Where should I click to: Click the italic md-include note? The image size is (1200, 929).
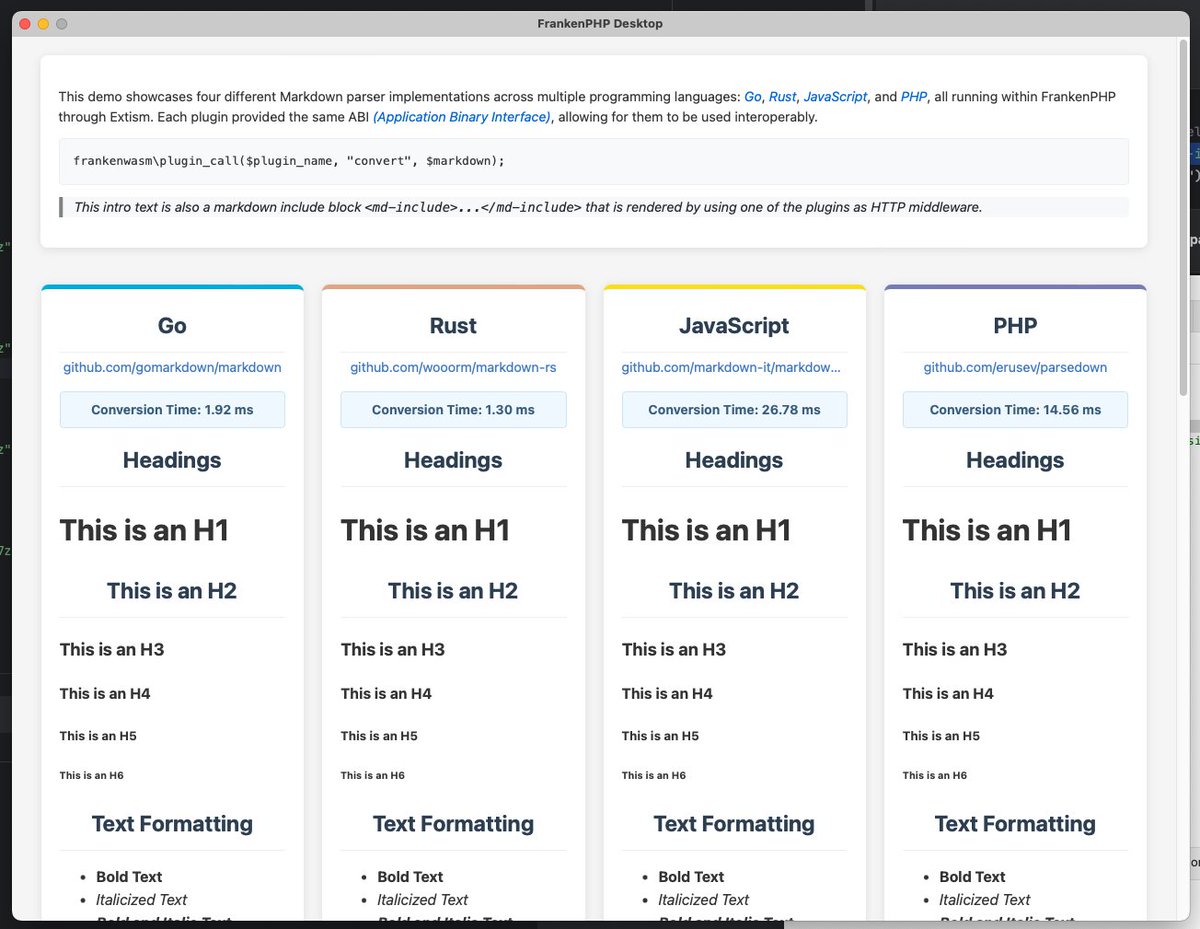(594, 207)
